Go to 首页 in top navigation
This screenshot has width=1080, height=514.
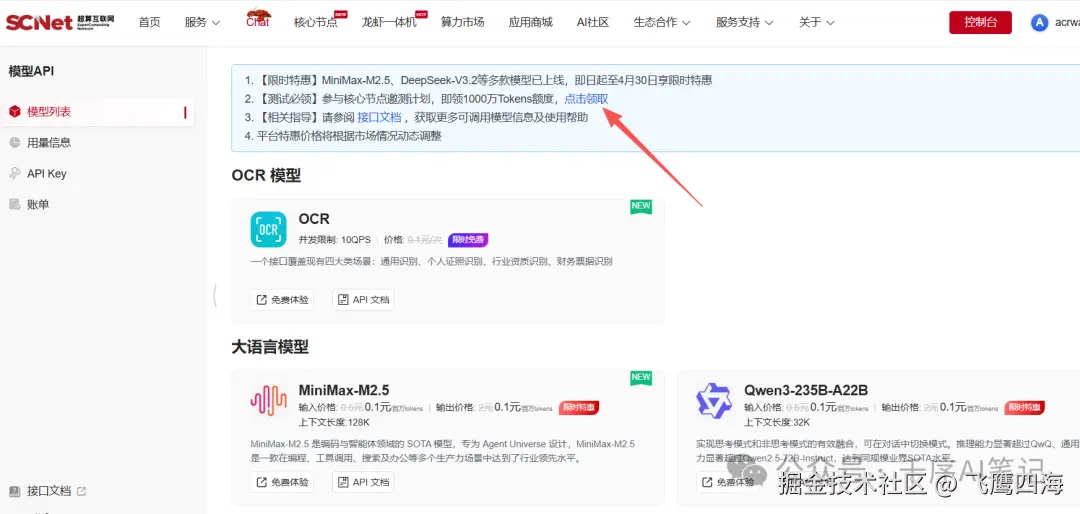point(149,22)
